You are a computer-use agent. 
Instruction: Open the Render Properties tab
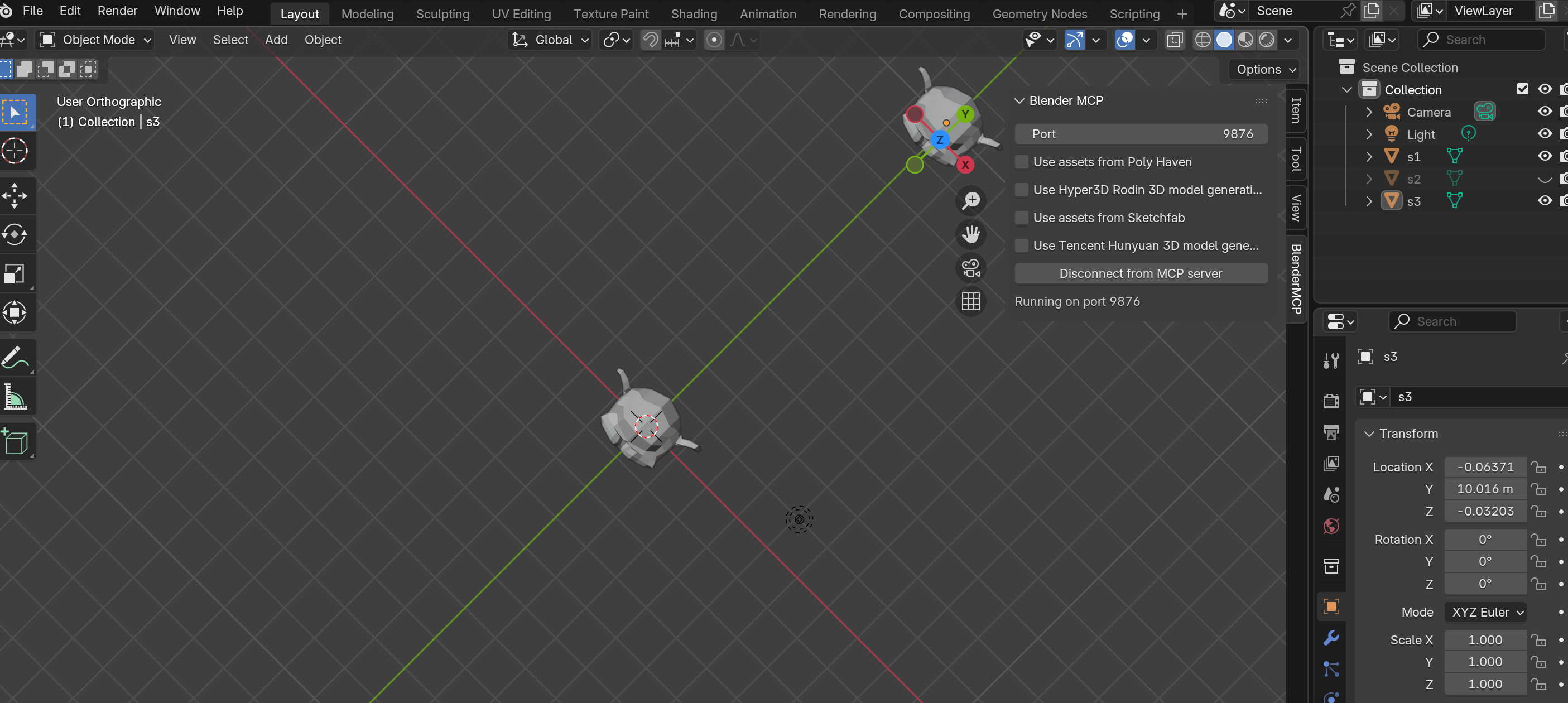[1331, 401]
